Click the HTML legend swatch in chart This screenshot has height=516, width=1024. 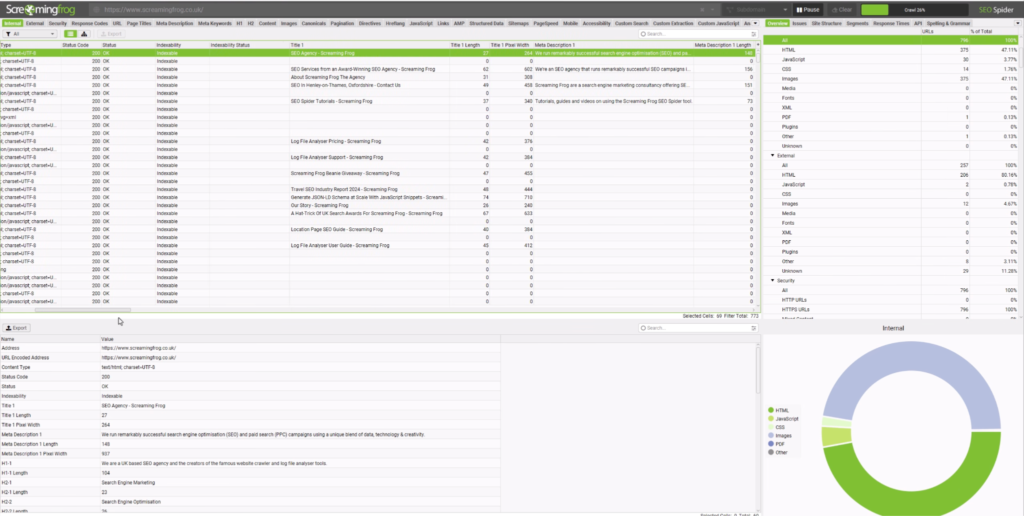coord(771,410)
